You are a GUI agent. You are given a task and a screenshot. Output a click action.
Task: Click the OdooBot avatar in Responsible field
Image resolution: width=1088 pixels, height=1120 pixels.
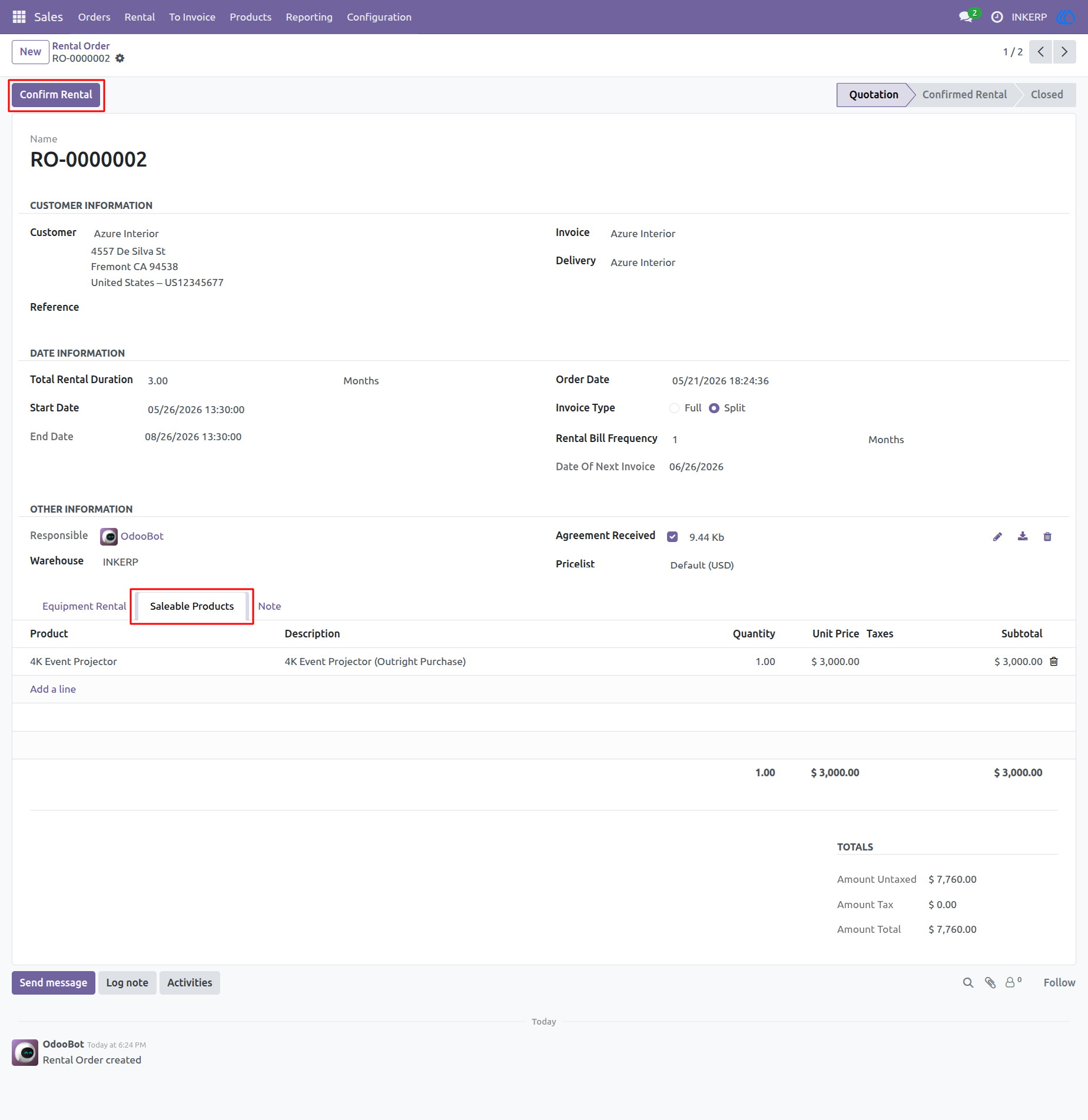pos(109,537)
